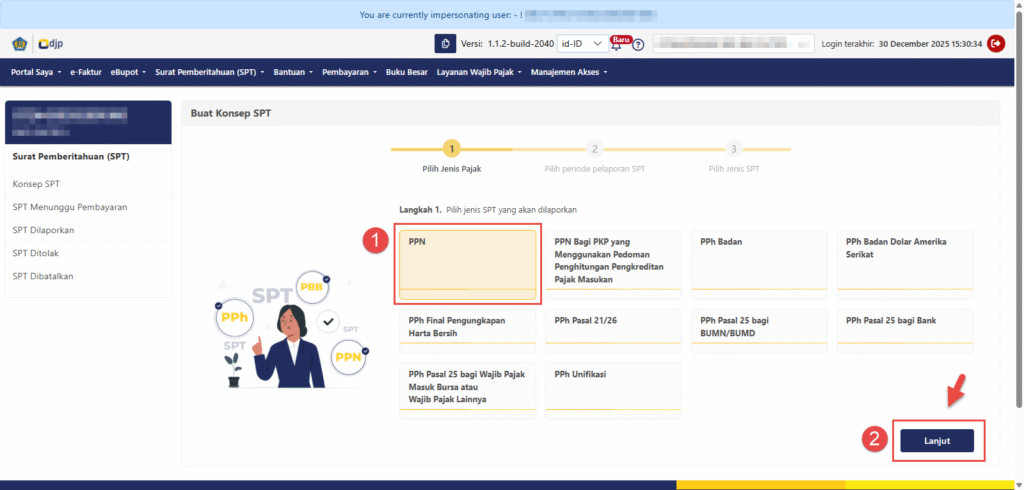Open the notification bell with Baru badge

616,44
